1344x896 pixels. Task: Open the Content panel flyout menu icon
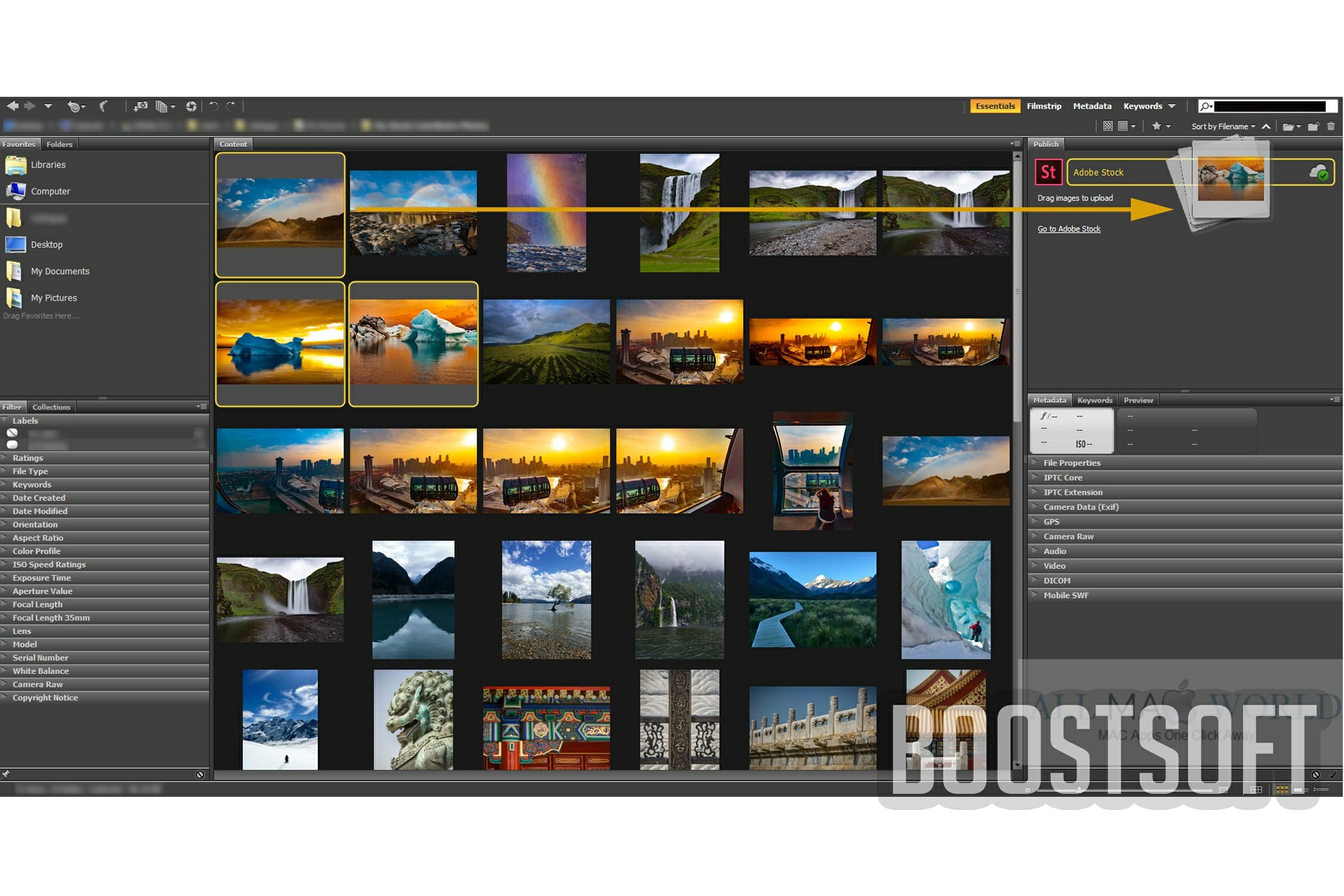point(1015,144)
